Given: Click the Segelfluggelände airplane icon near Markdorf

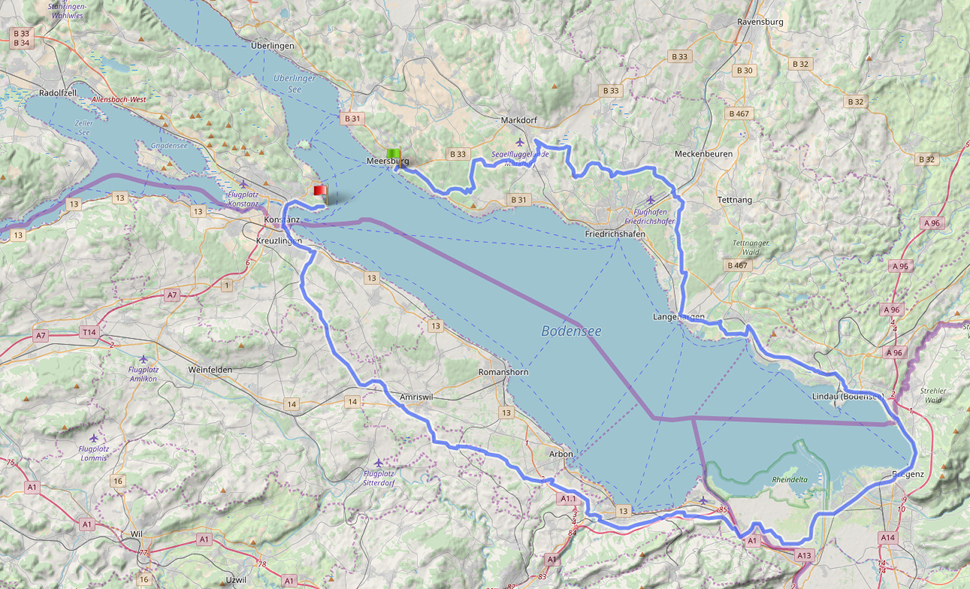Looking at the screenshot, I should tap(519, 143).
